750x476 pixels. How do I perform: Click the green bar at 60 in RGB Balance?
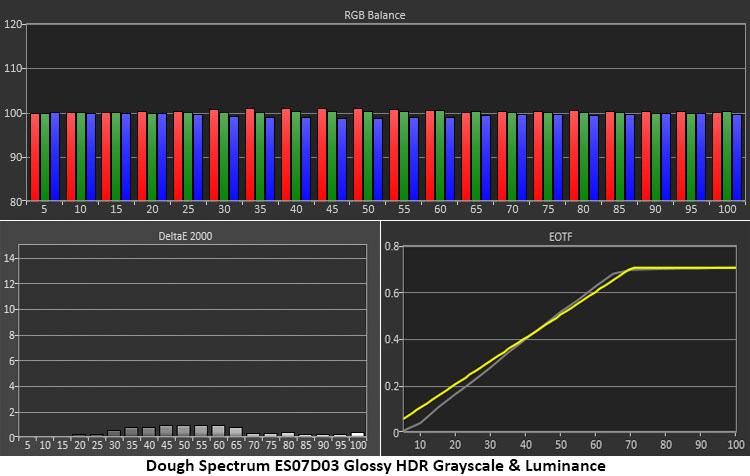click(440, 155)
